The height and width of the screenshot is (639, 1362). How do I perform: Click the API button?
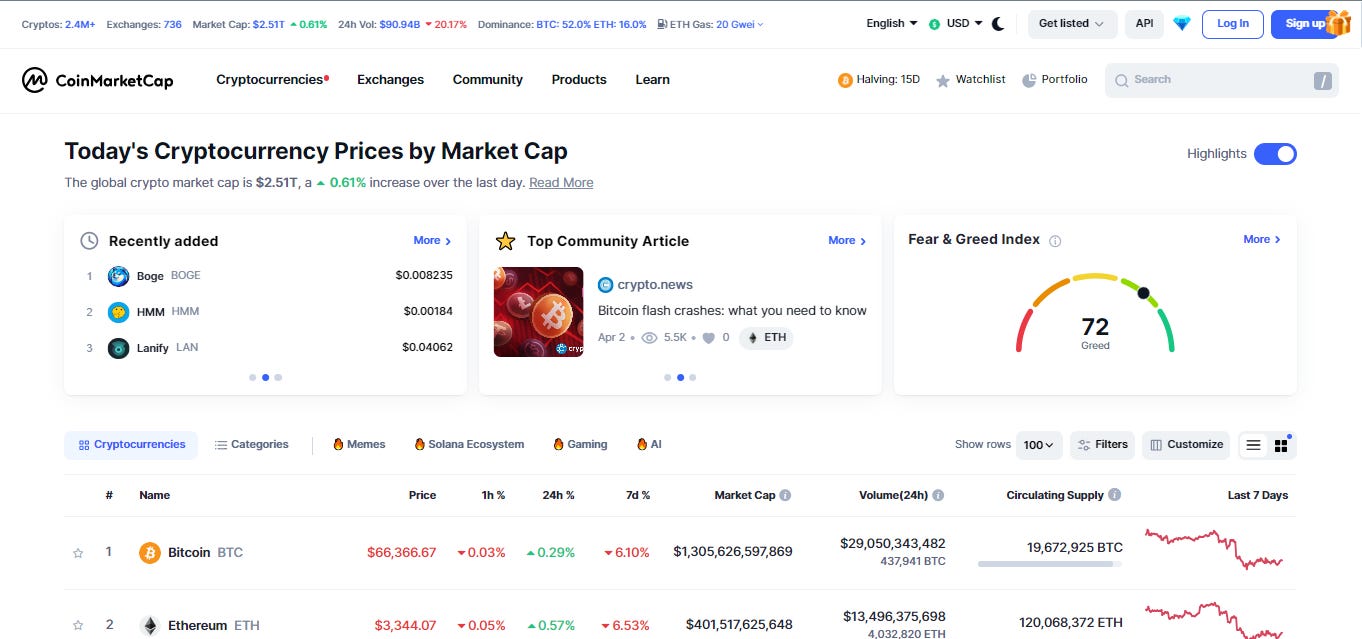coord(1144,24)
